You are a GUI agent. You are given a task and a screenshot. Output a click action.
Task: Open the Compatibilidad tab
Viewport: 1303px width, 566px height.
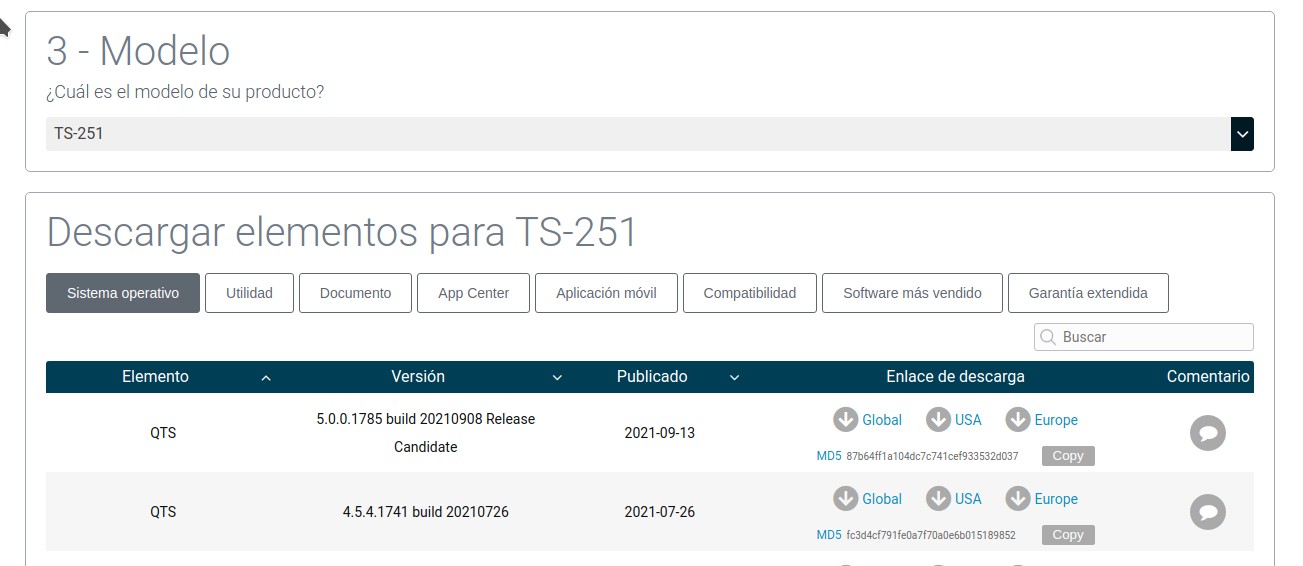point(749,293)
